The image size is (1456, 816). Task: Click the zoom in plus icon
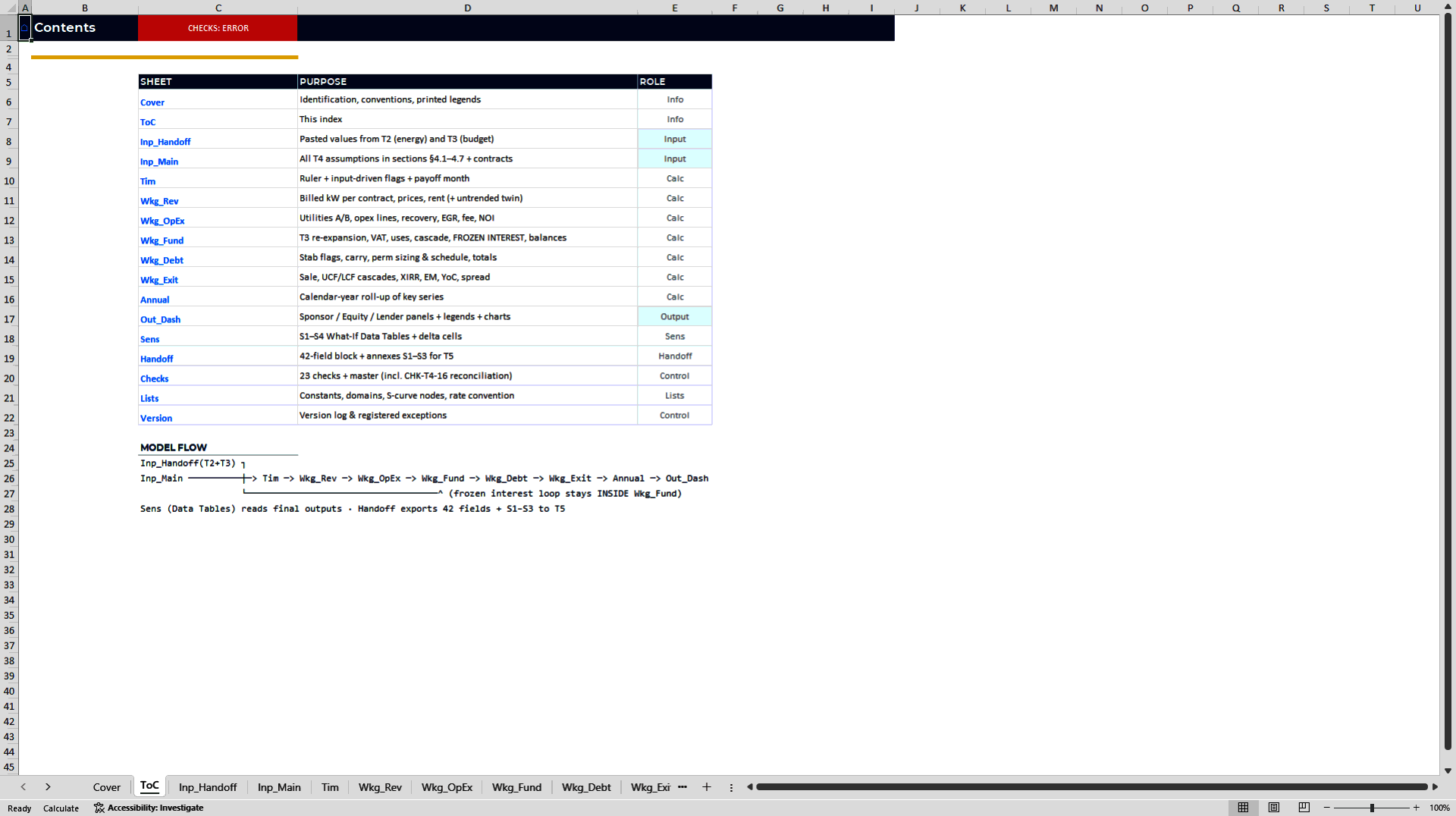(1417, 808)
